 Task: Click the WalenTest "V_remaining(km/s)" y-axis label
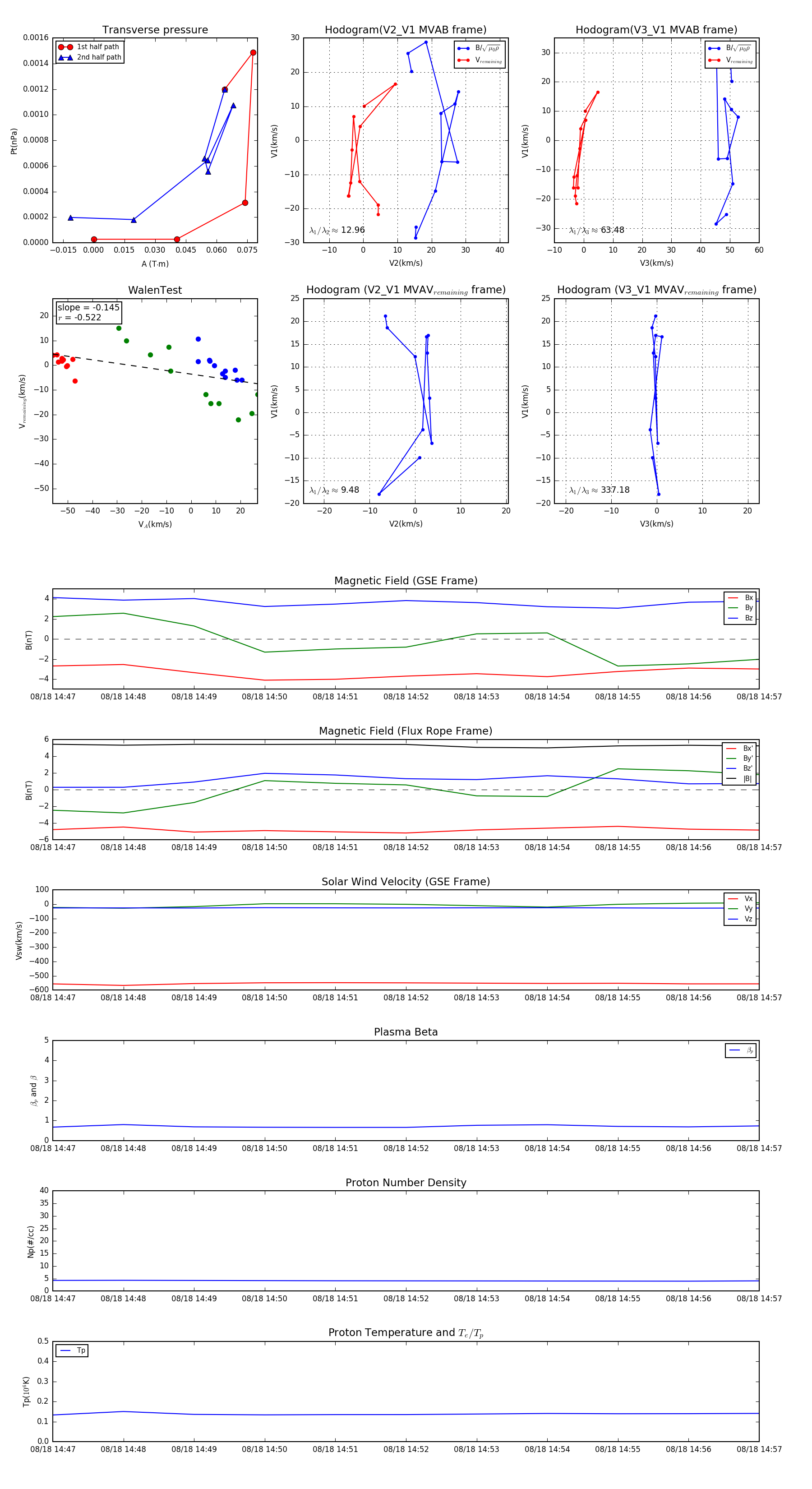pos(23,401)
